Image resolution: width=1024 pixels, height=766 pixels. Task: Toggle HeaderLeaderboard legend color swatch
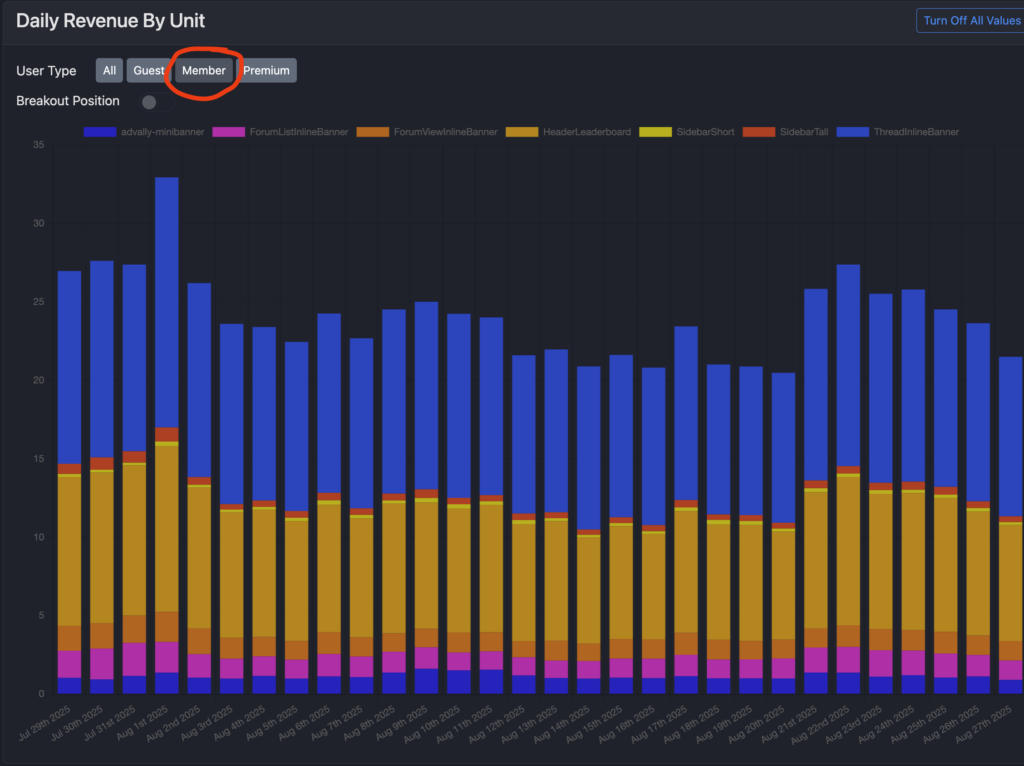tap(522, 132)
